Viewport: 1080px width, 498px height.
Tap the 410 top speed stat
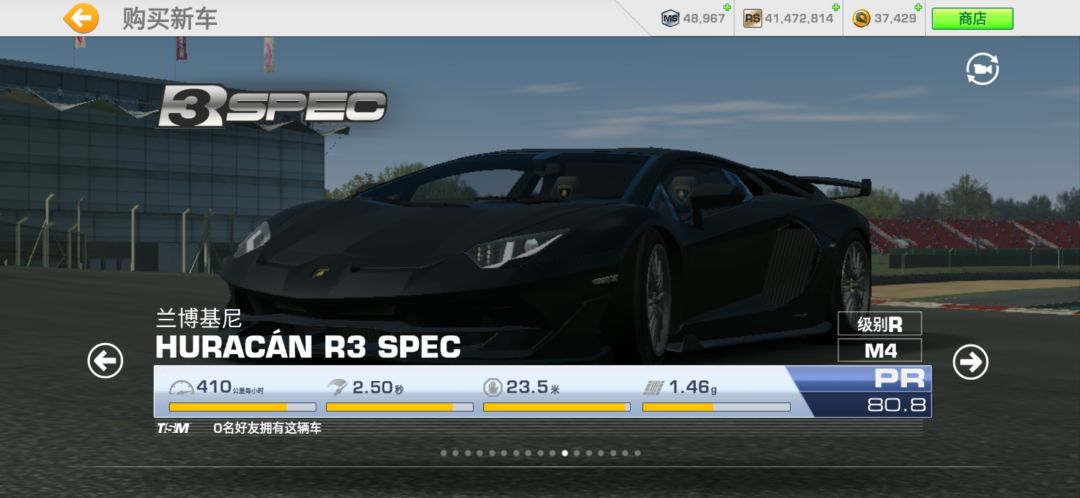pos(229,387)
